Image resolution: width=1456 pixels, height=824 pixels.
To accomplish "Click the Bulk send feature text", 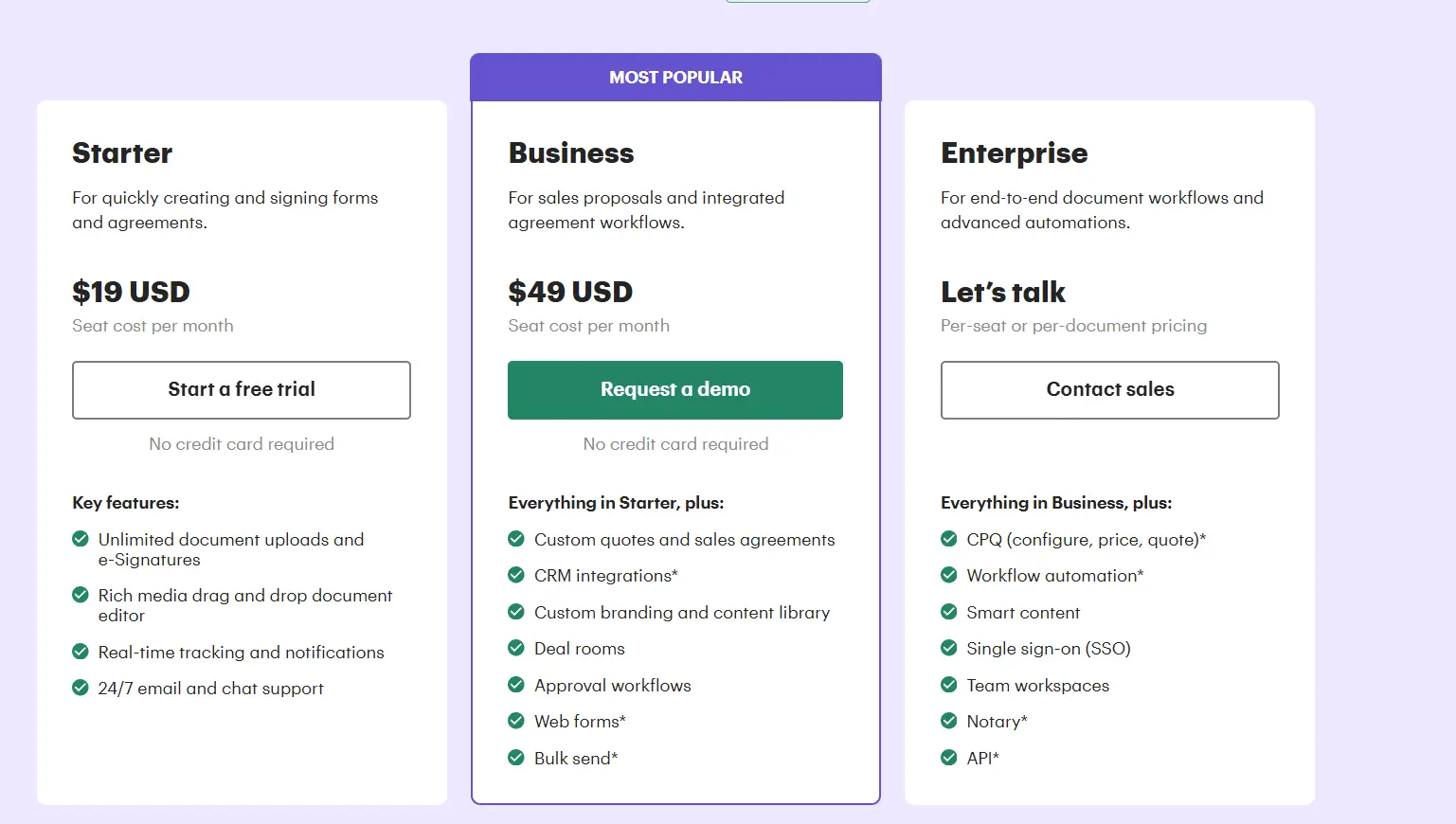I will tap(576, 758).
